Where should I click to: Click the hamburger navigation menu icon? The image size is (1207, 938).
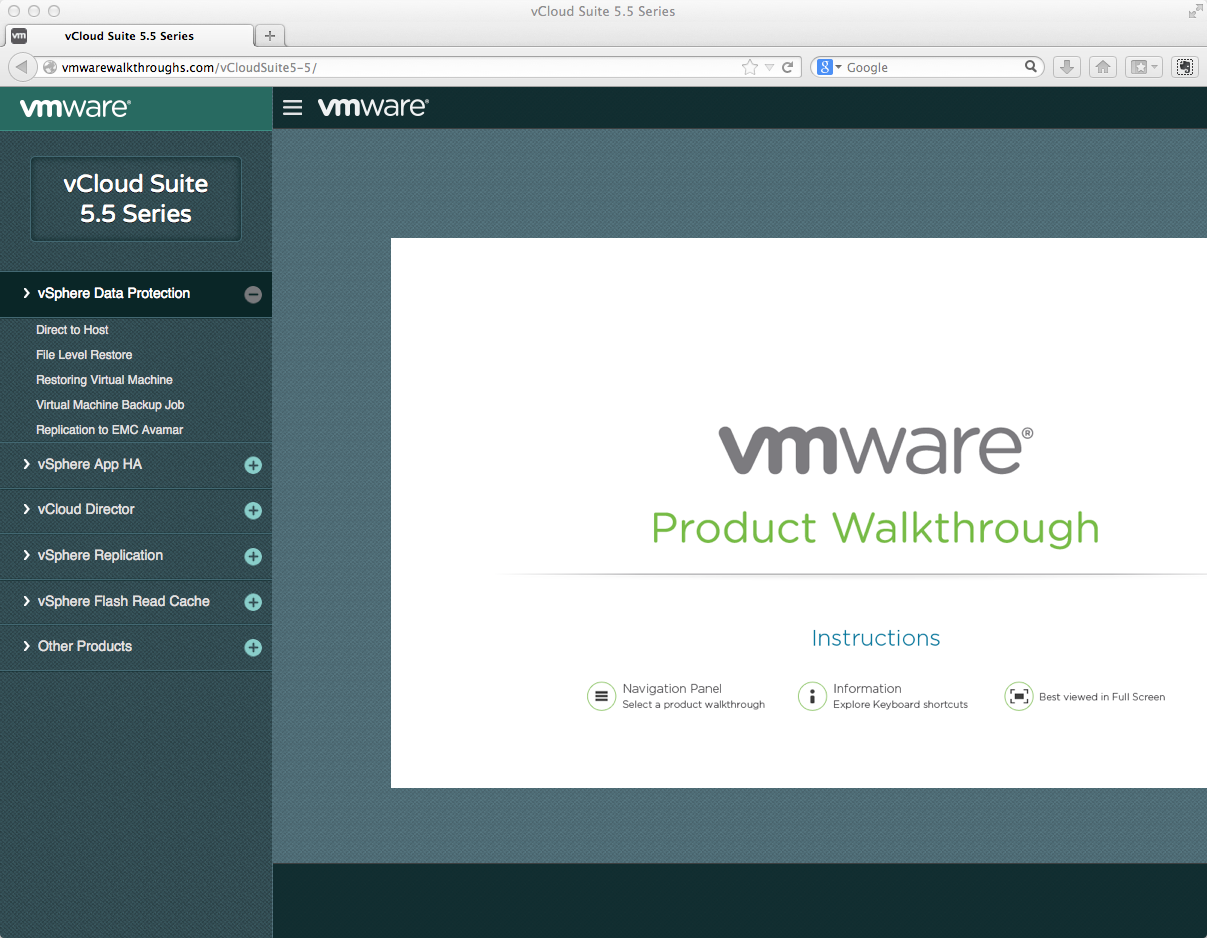292,107
